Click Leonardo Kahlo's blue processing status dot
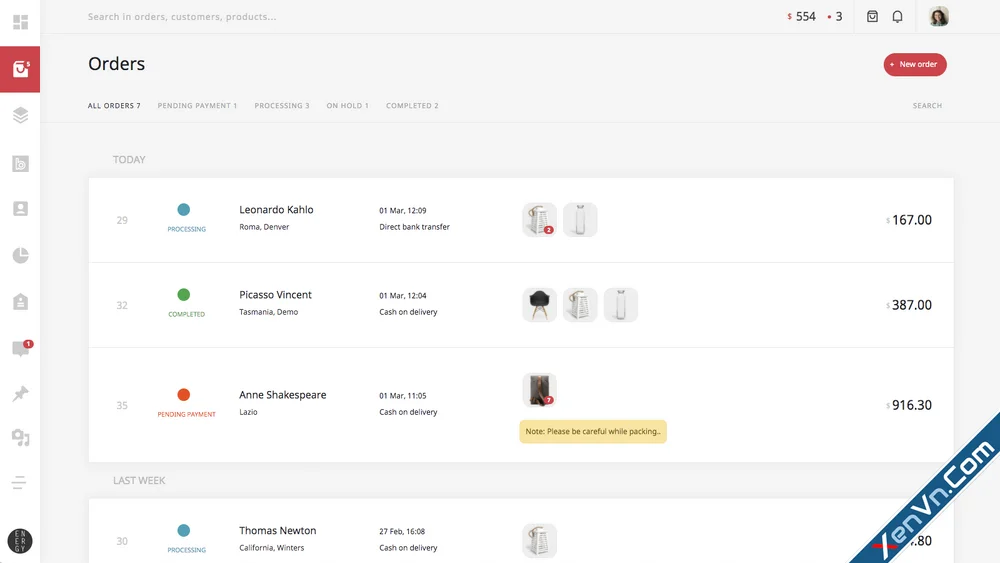The height and width of the screenshot is (563, 1000). point(184,209)
